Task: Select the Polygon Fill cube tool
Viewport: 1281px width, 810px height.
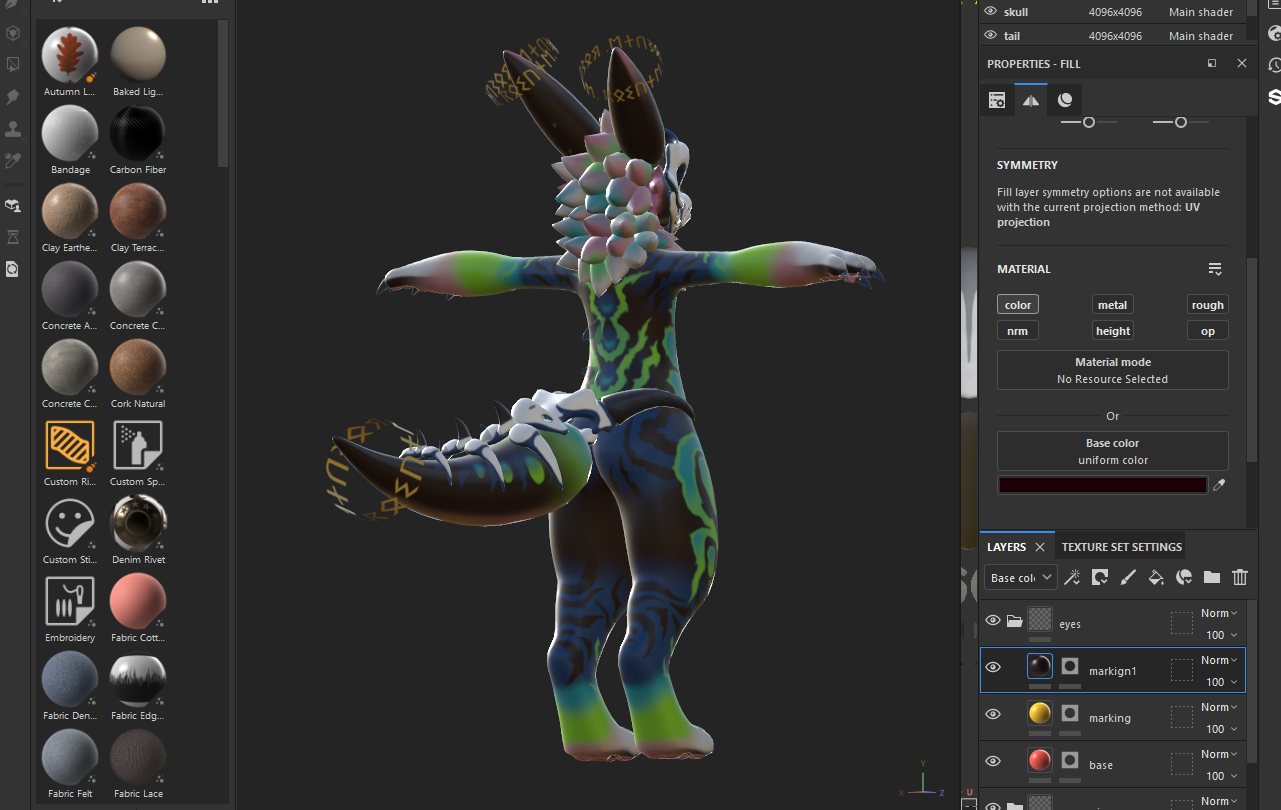Action: click(x=13, y=33)
